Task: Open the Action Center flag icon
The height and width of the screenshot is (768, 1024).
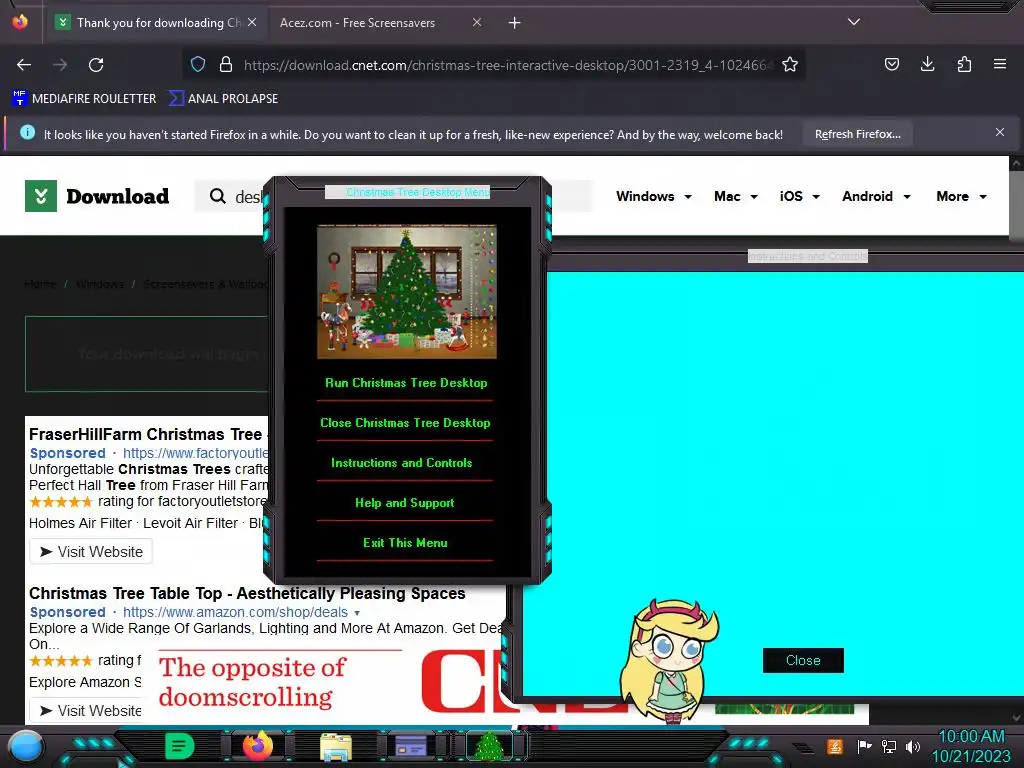Action: 864,746
